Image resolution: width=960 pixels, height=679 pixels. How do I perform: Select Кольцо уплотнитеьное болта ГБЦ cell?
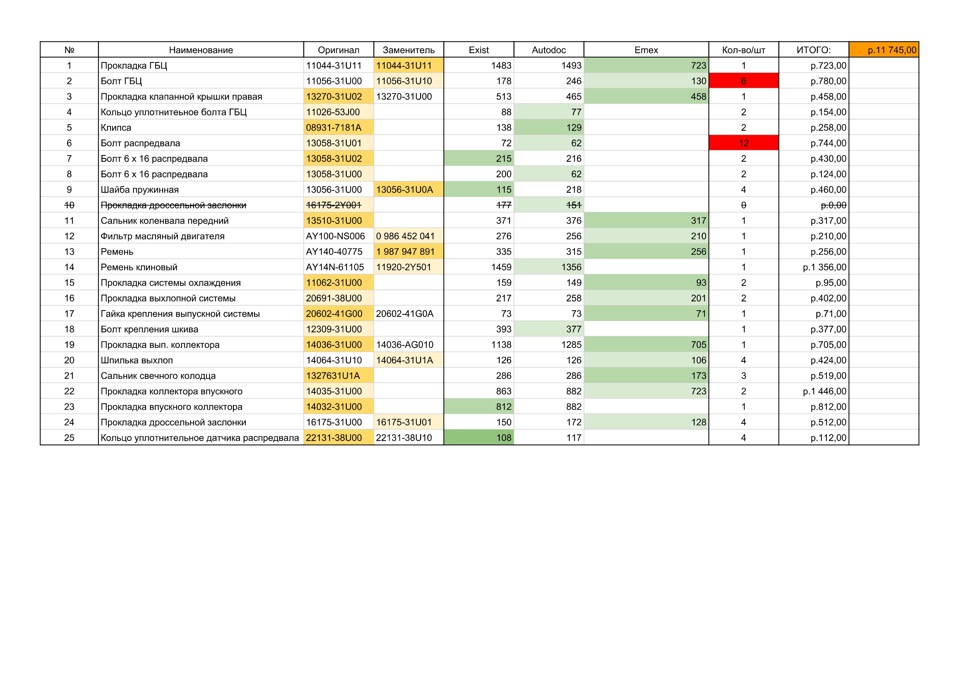201,112
